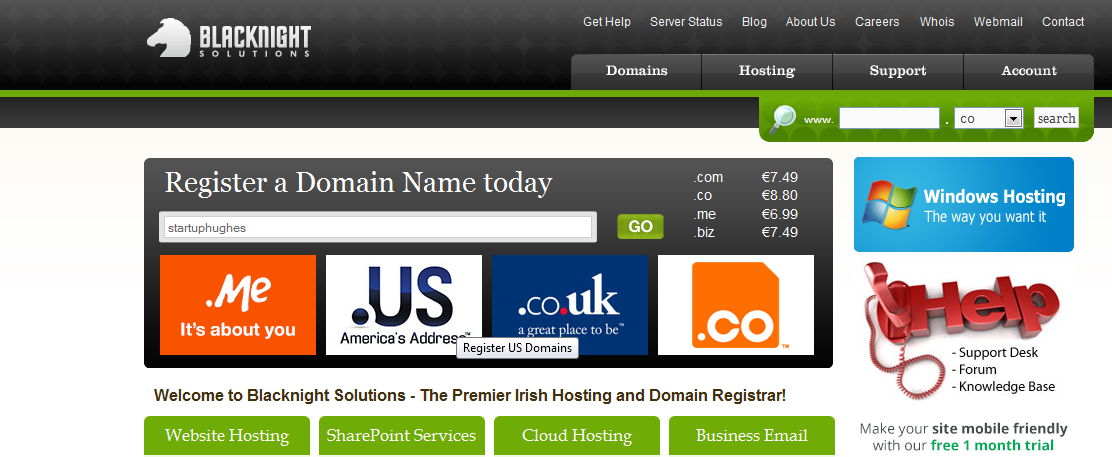Open the Account menu tab
Viewport: 1112px width, 457px height.
click(1028, 71)
